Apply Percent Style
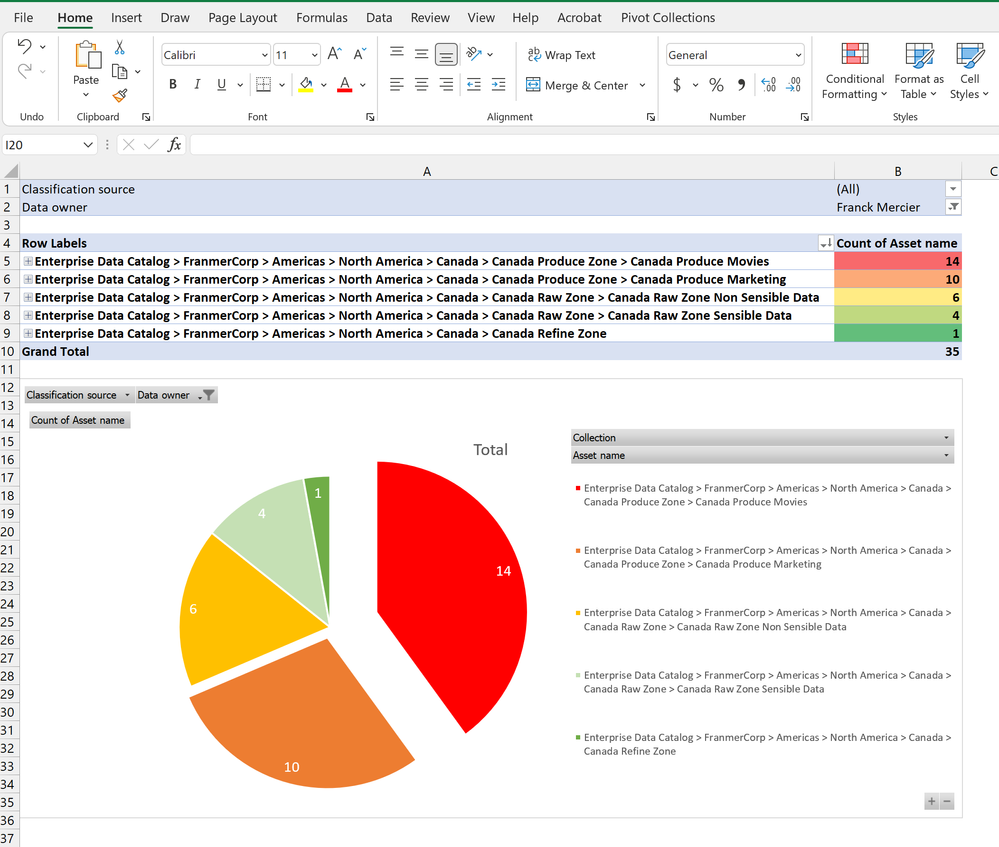 716,84
